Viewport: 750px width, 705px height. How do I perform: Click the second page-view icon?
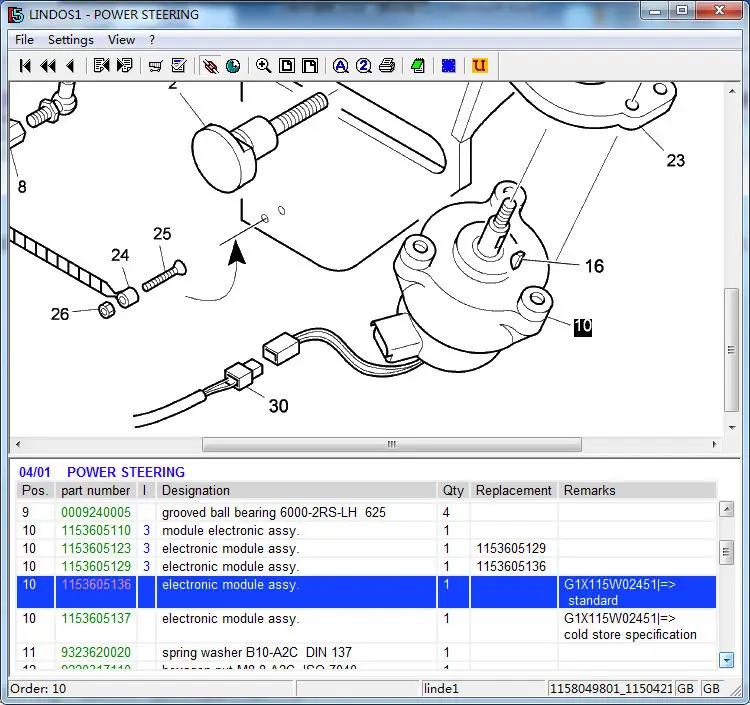click(x=310, y=66)
